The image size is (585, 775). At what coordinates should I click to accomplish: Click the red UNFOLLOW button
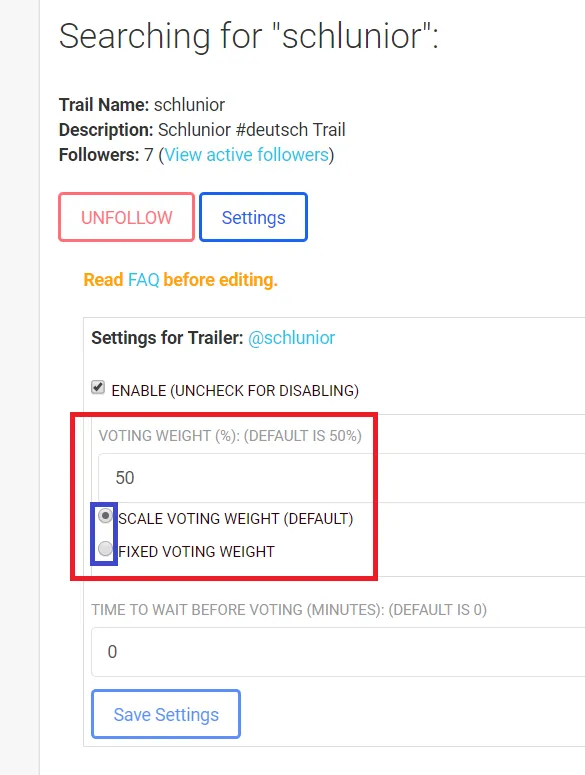pos(126,217)
